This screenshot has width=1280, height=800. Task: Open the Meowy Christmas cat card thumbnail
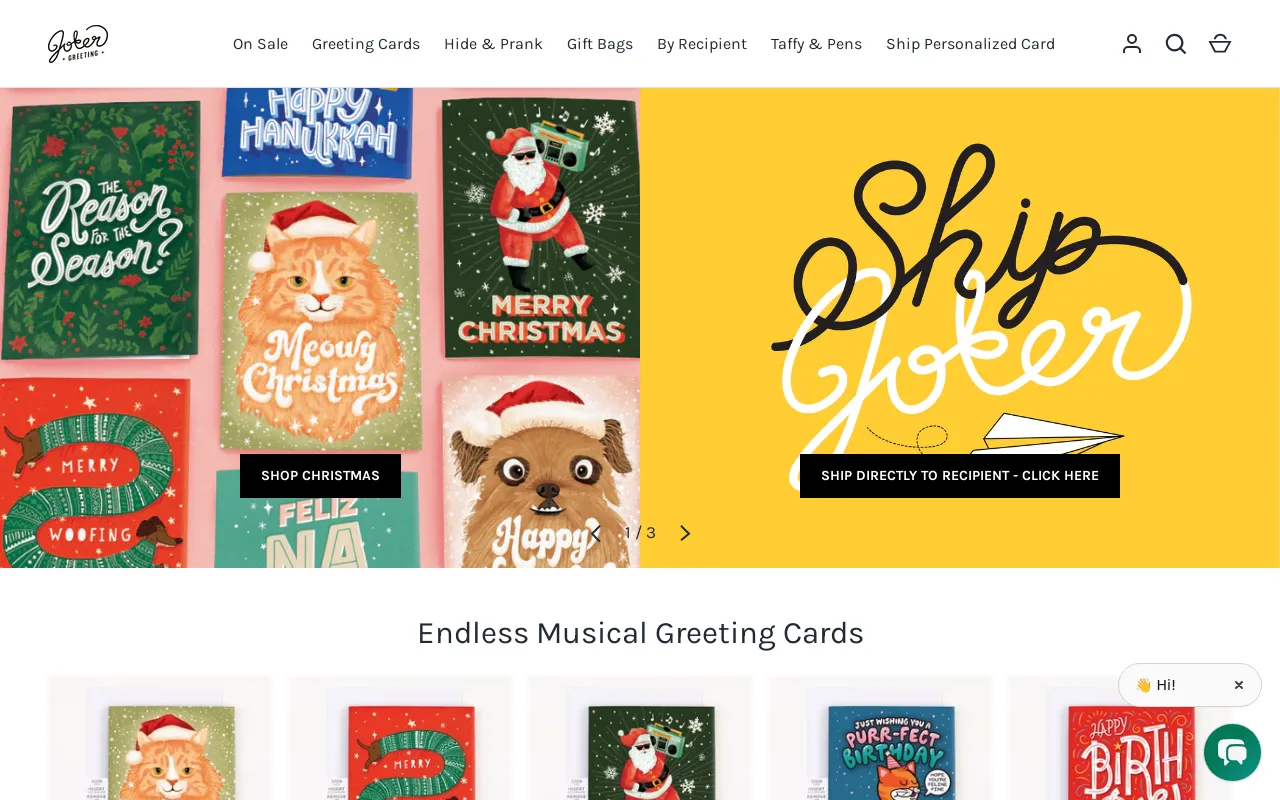click(160, 738)
